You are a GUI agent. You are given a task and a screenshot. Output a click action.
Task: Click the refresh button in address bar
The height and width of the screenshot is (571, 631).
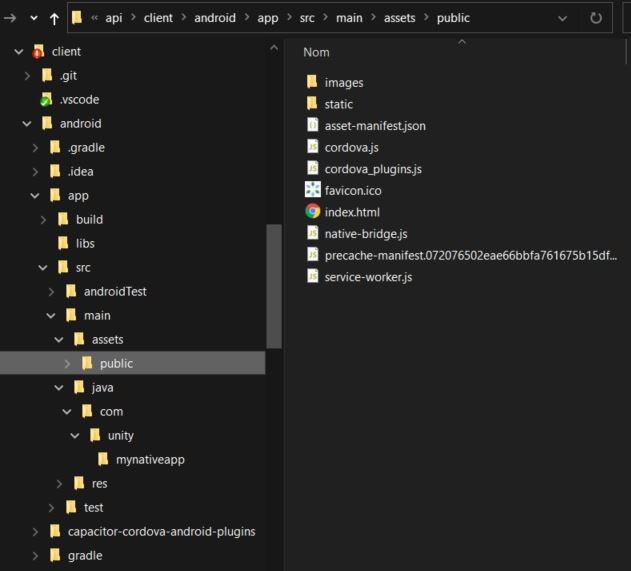pyautogui.click(x=596, y=18)
